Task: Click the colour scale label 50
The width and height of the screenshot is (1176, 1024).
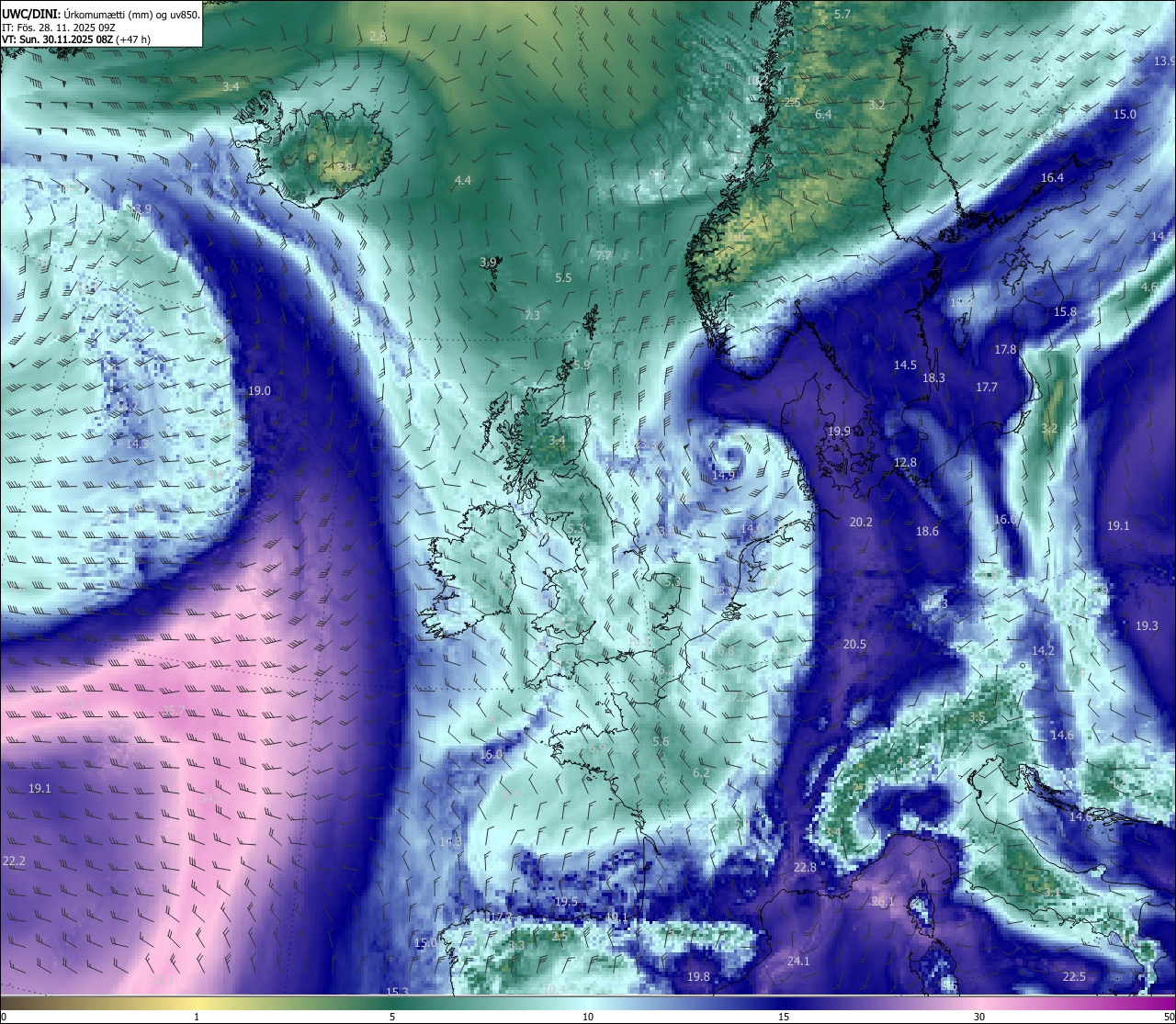Action: pyautogui.click(x=1169, y=1017)
